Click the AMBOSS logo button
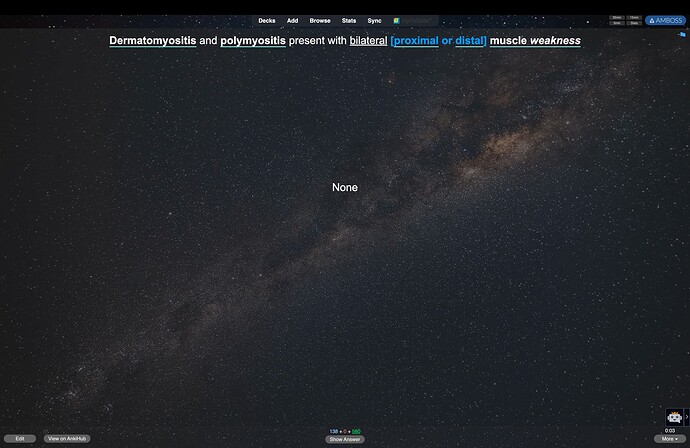This screenshot has height=448, width=690. [665, 20]
